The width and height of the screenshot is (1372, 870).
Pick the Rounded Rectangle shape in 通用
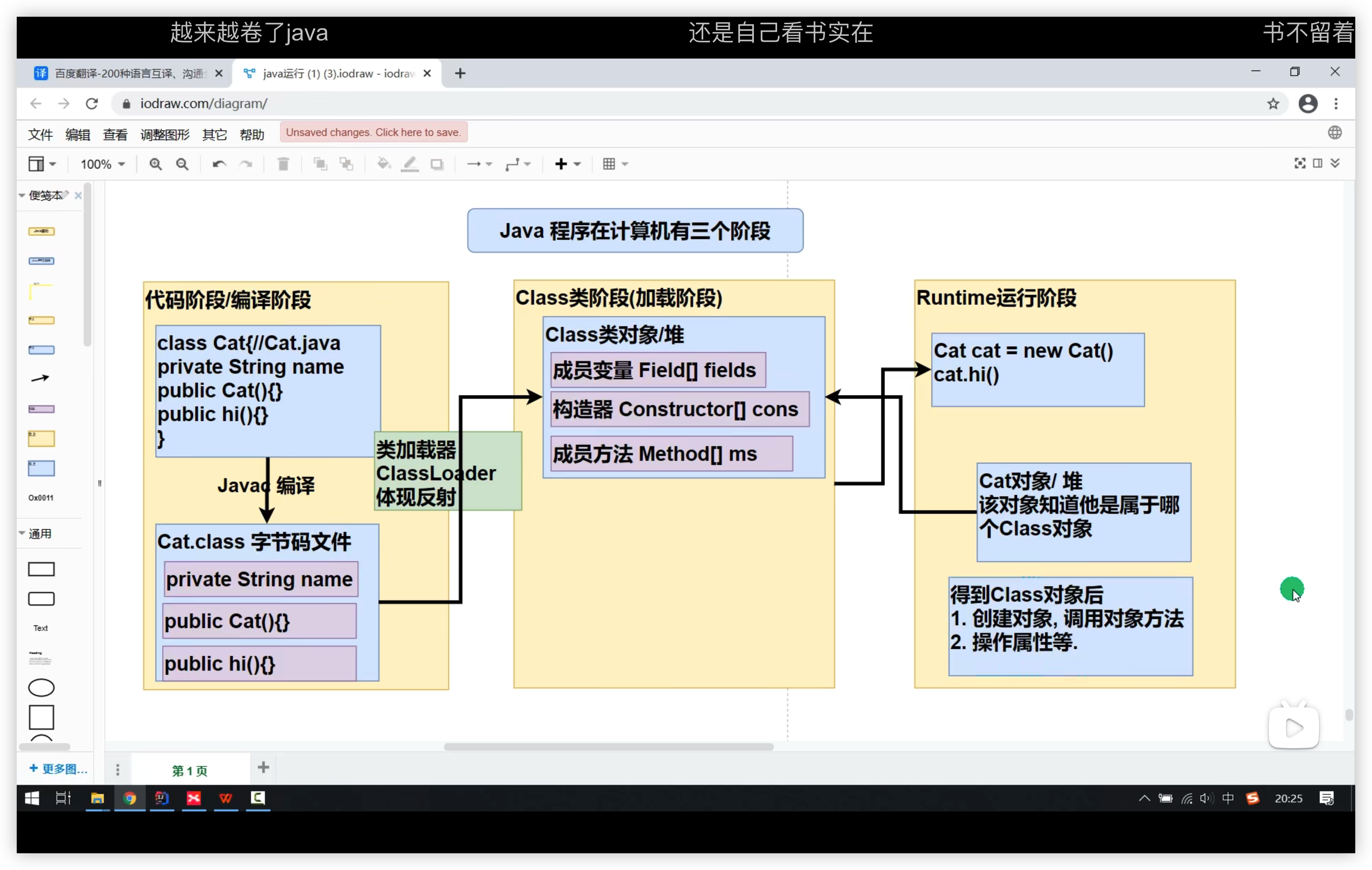point(41,598)
